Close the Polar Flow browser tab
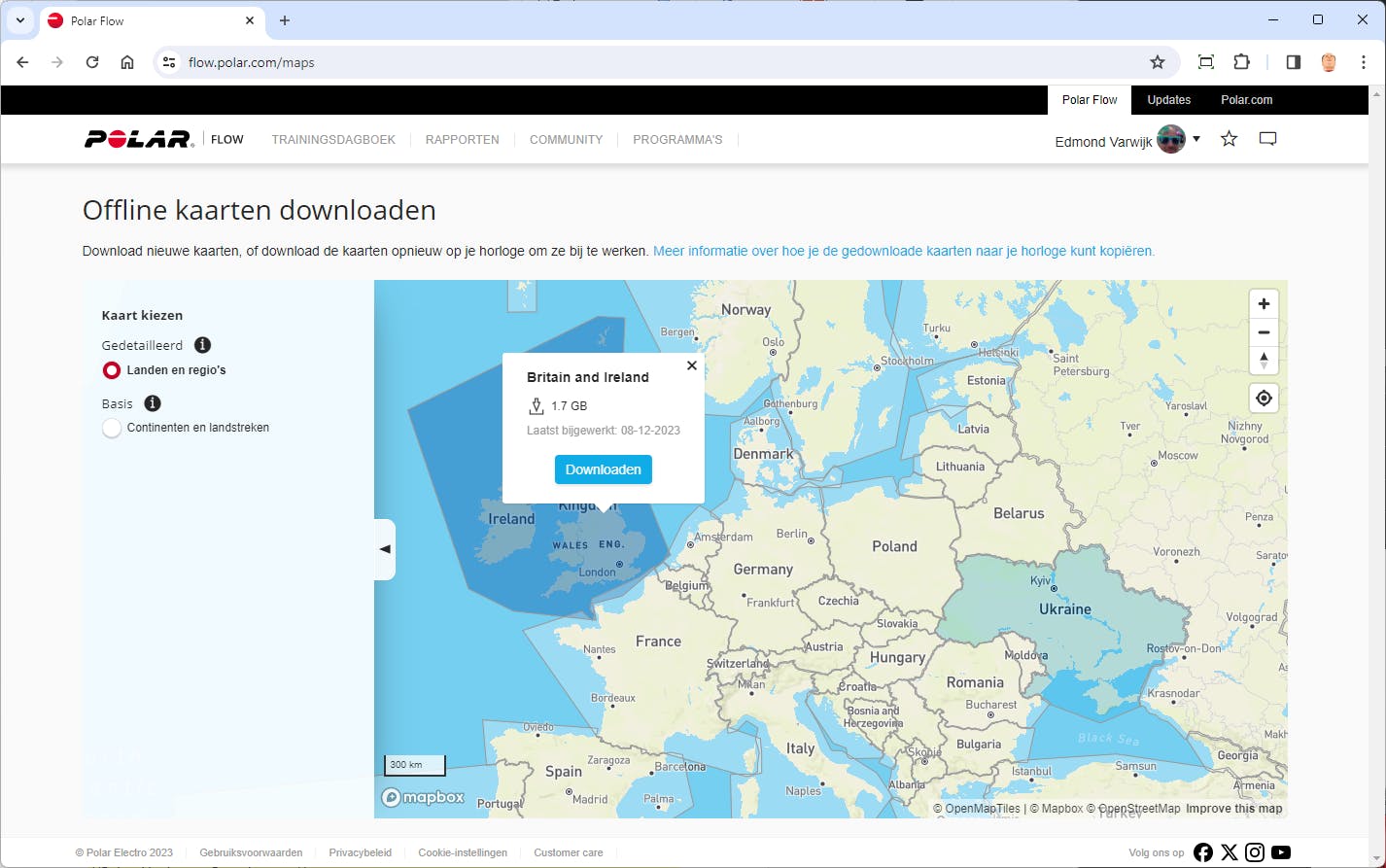This screenshot has height=868, width=1386. tap(250, 20)
